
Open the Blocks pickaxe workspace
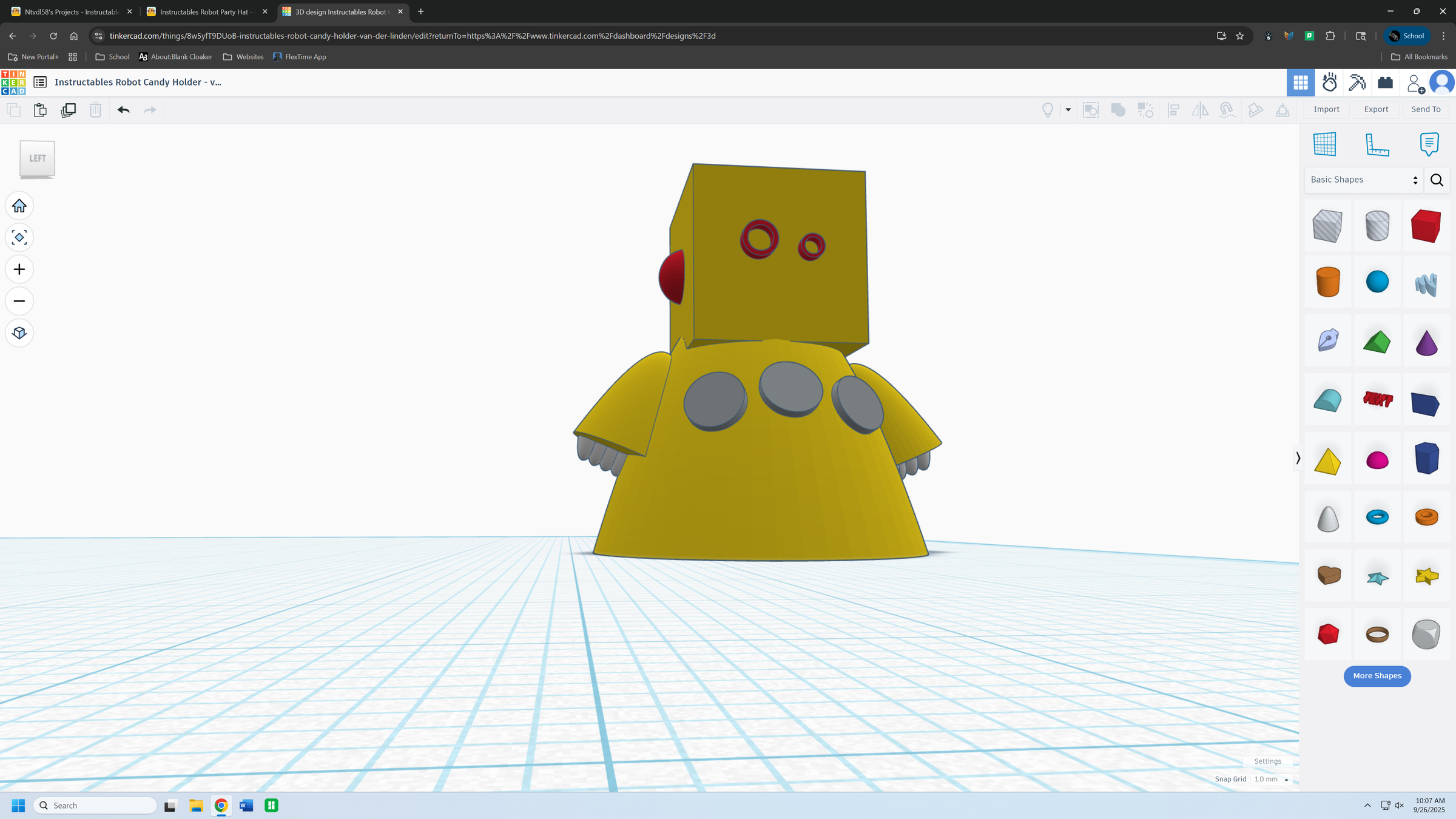point(1357,83)
